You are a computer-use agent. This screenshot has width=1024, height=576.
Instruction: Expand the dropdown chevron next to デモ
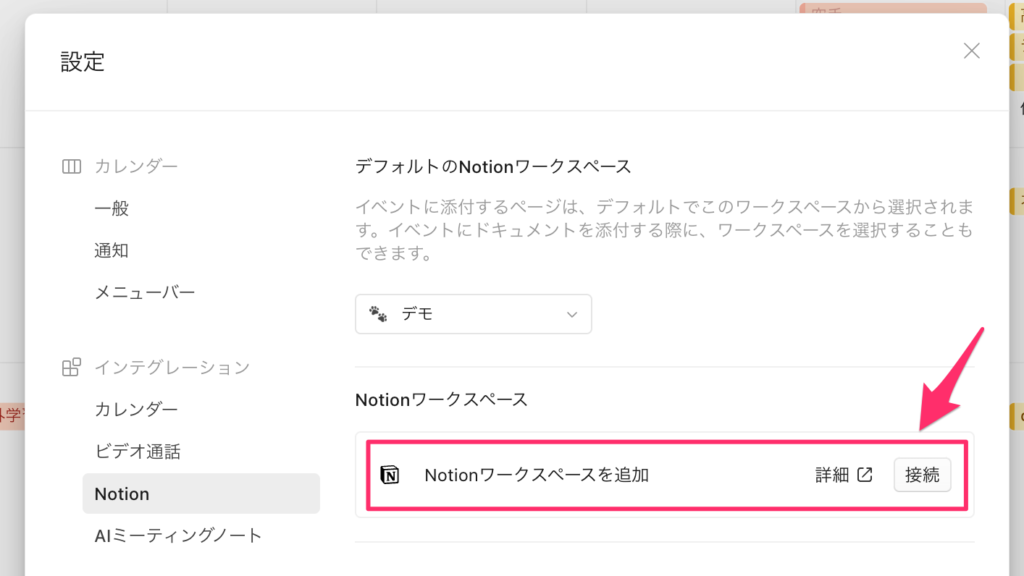click(571, 315)
